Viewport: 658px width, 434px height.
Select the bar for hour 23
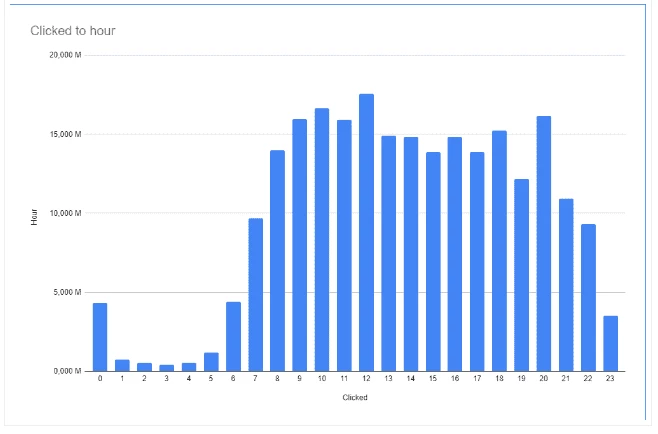tap(611, 344)
